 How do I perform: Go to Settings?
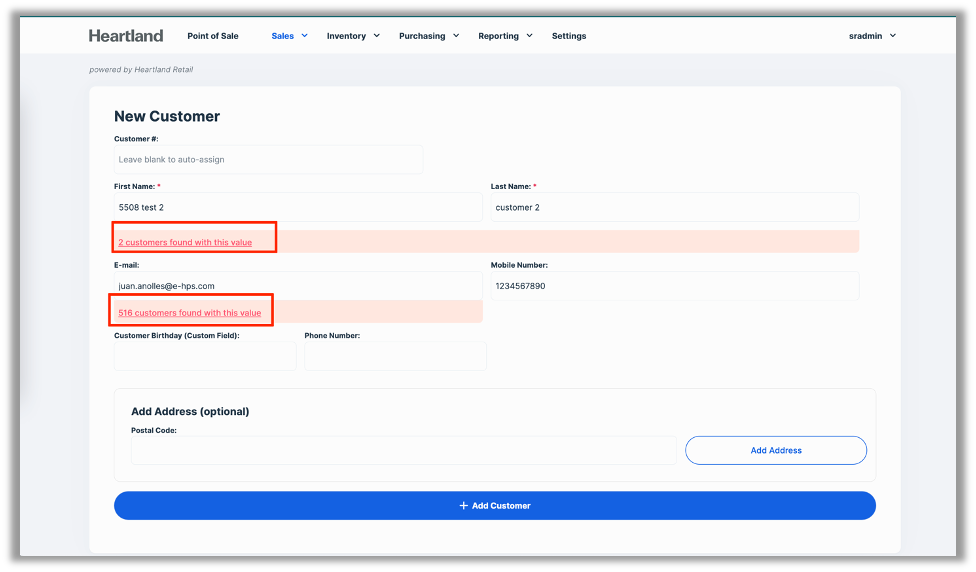(569, 36)
